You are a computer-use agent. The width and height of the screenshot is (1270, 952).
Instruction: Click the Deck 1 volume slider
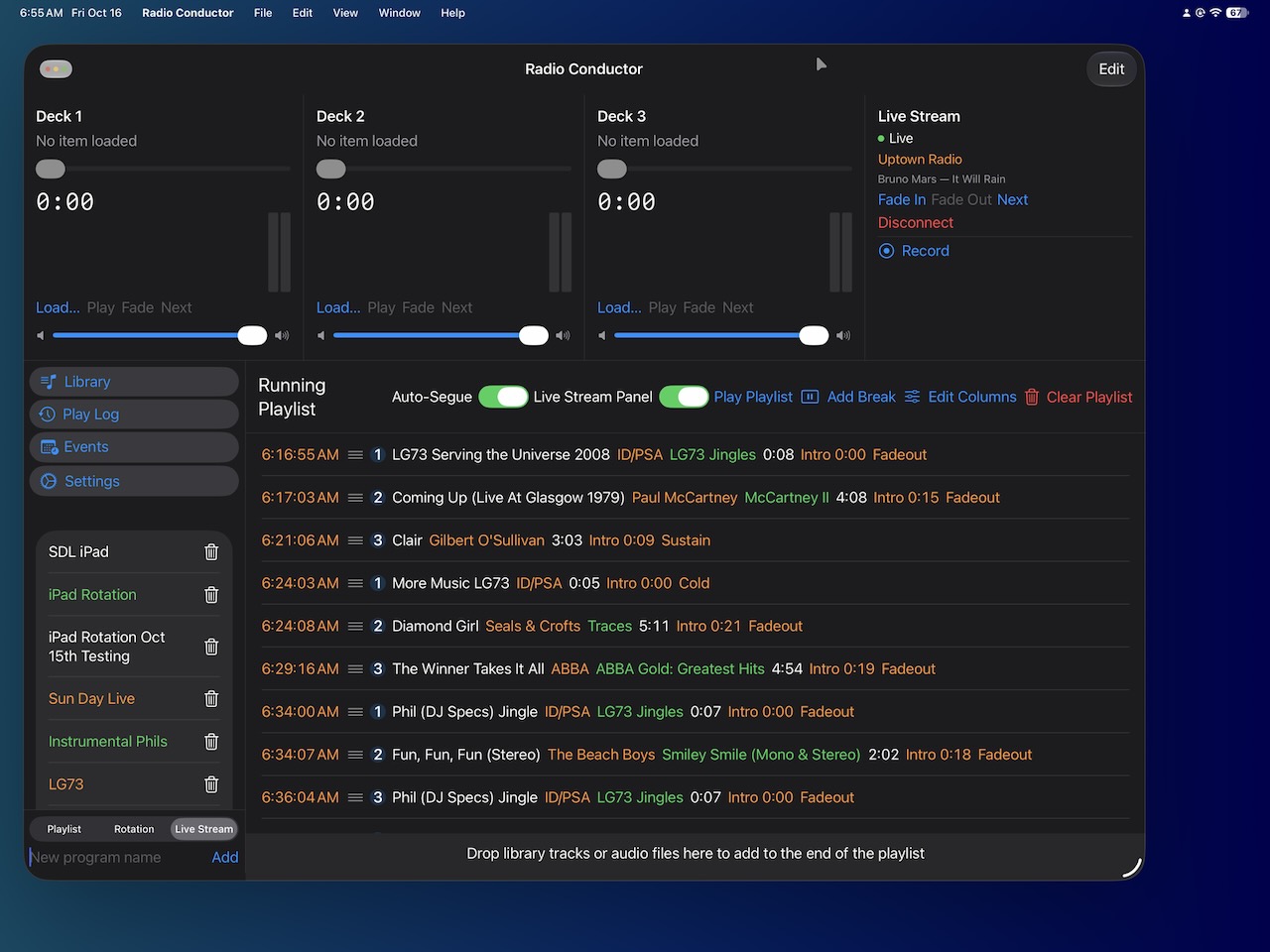160,335
